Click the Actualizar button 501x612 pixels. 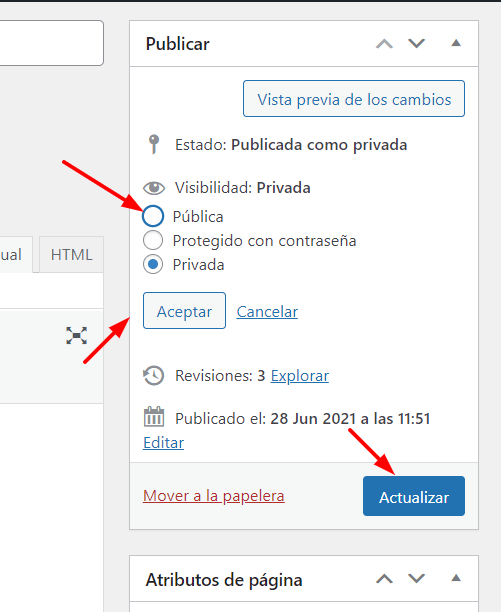pyautogui.click(x=414, y=496)
